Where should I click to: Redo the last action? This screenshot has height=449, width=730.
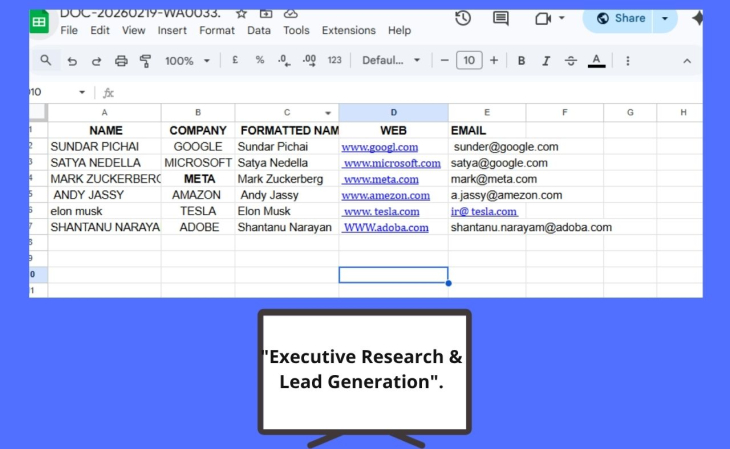pos(96,61)
